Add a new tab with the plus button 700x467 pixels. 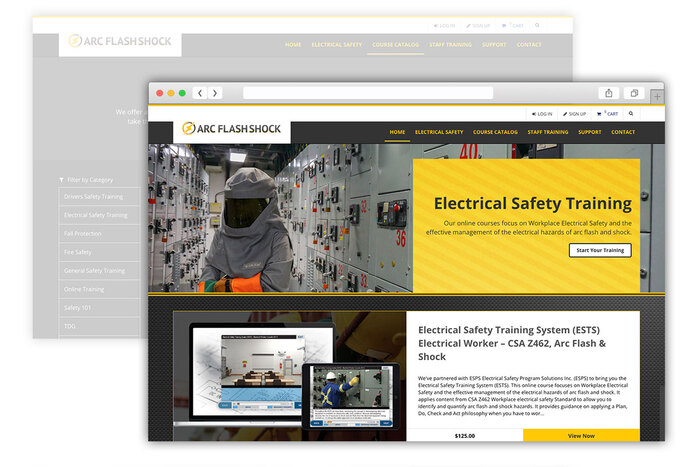click(x=657, y=96)
